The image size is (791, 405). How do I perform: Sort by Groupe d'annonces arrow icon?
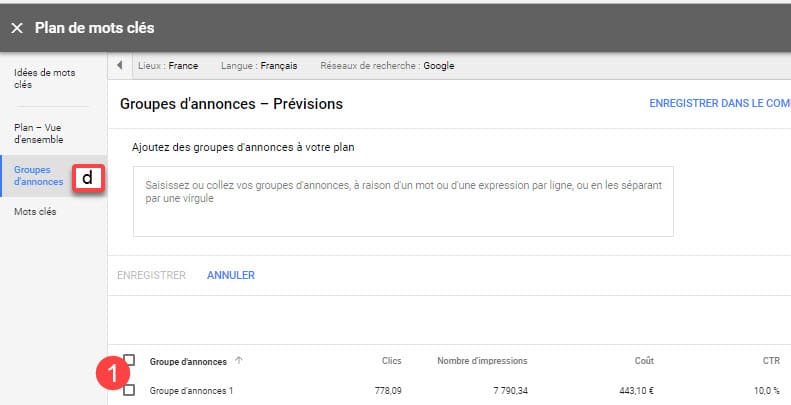[x=239, y=360]
